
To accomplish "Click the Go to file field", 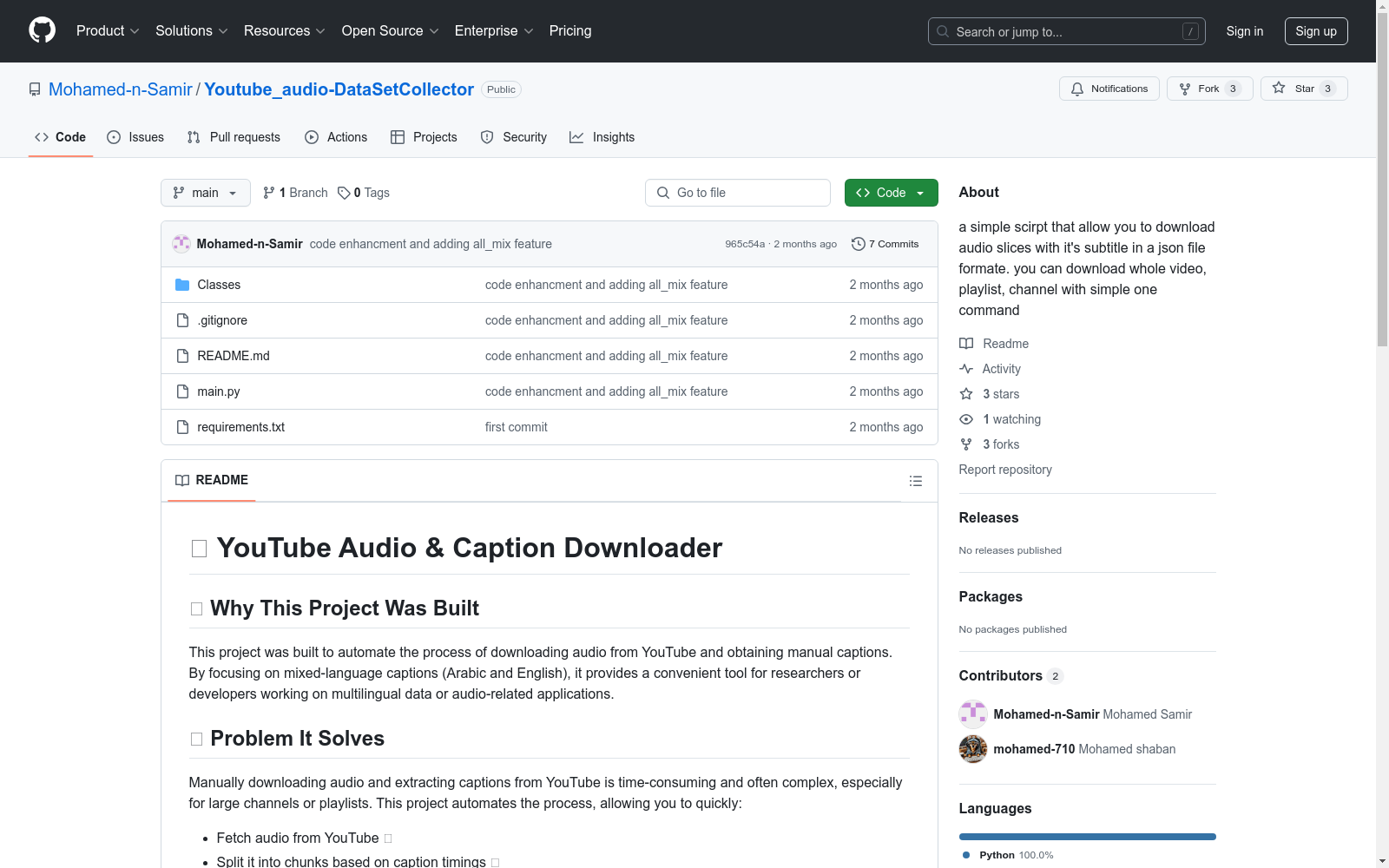I will pos(738,193).
